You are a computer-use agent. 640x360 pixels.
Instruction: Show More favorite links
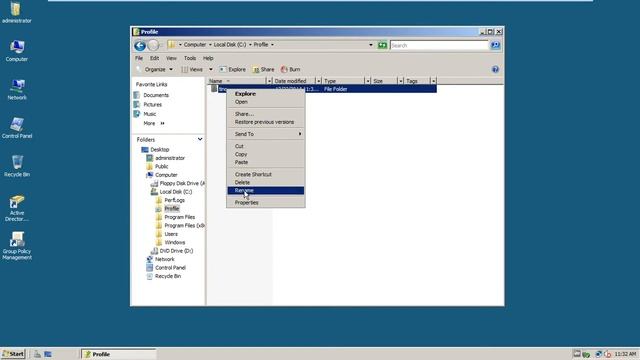153,123
